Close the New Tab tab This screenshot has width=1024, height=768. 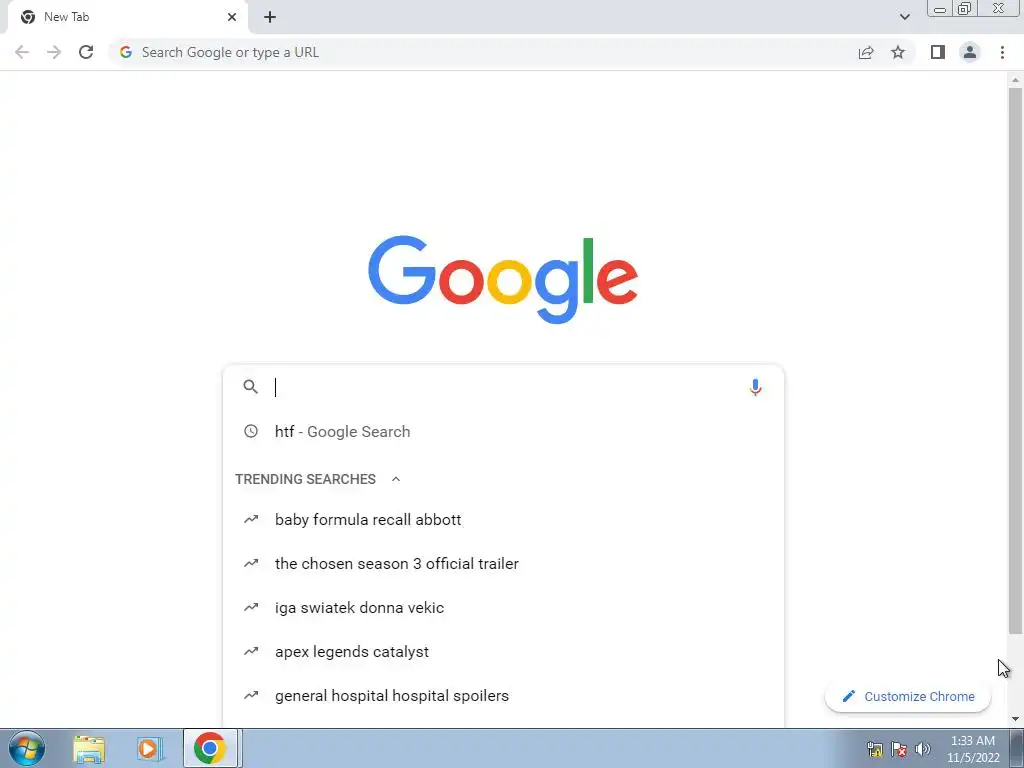tap(232, 17)
